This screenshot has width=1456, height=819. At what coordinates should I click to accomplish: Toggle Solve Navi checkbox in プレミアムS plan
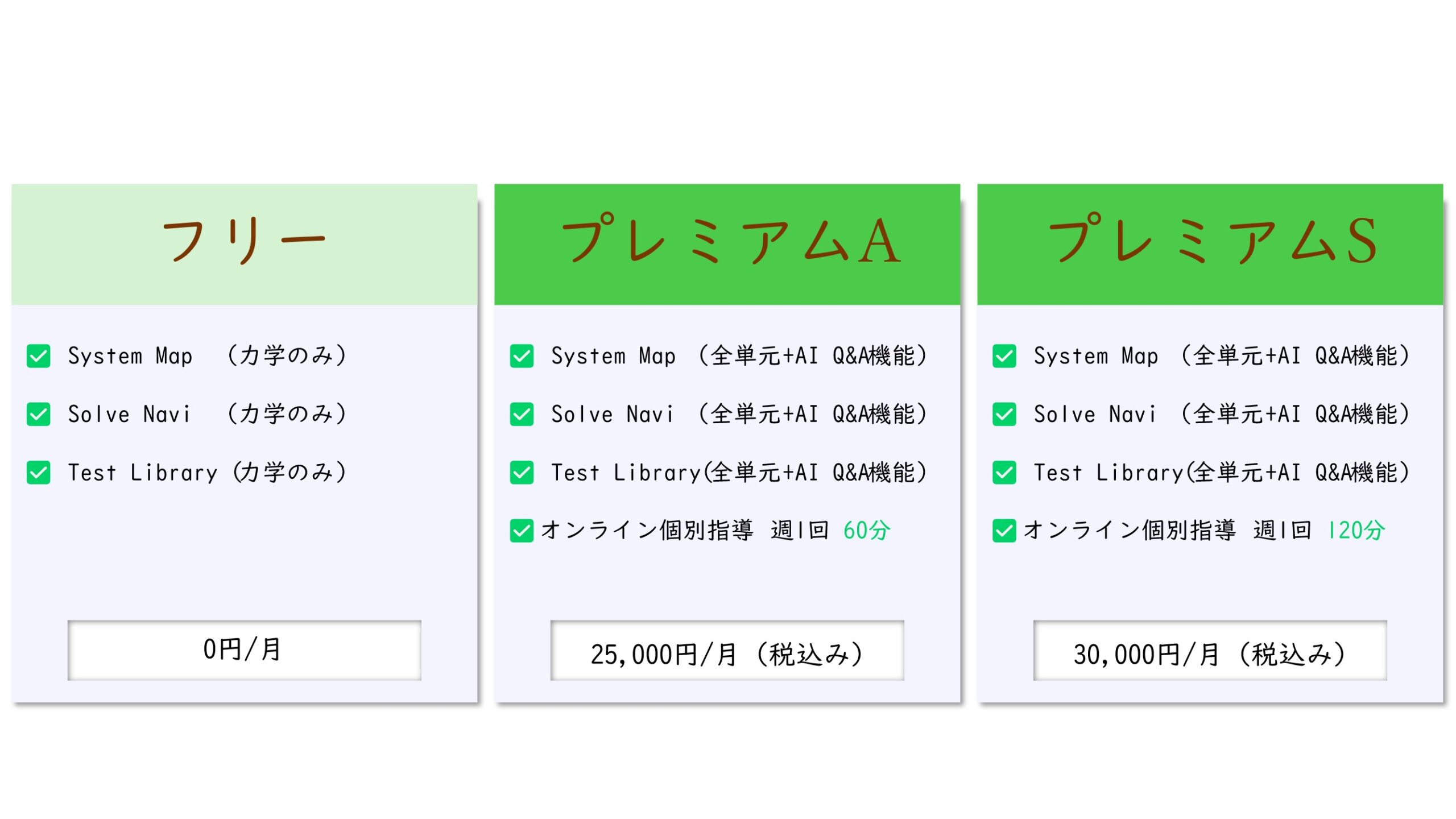point(1004,415)
